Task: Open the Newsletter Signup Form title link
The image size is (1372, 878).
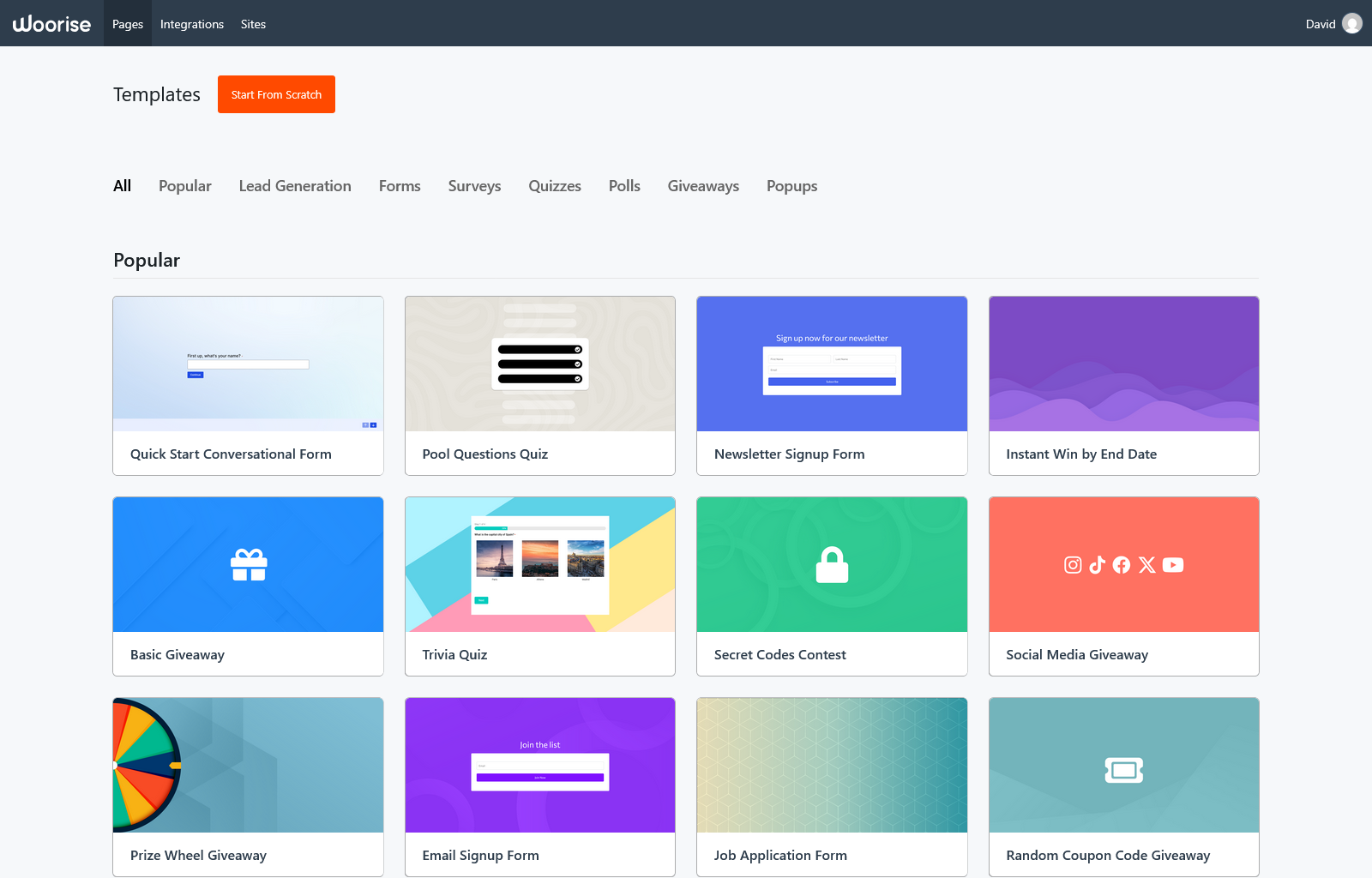Action: click(x=789, y=454)
